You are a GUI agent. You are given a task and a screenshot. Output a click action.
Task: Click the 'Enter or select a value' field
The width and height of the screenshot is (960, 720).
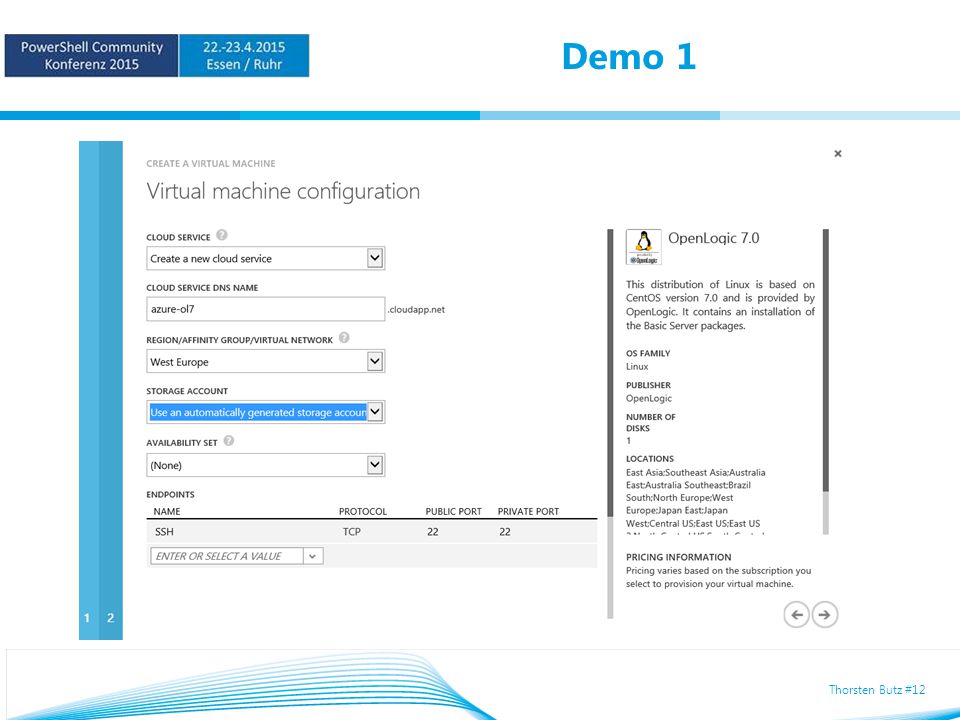click(227, 556)
